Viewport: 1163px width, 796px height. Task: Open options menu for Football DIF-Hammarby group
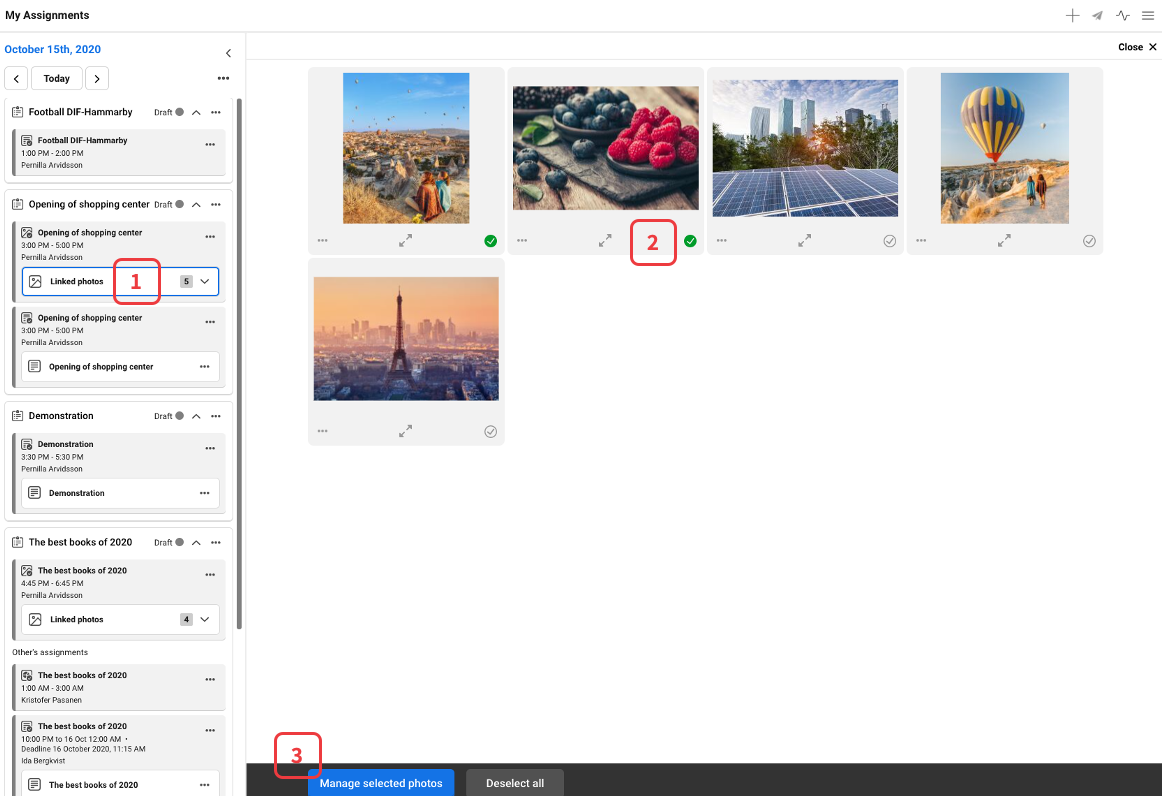(x=215, y=113)
